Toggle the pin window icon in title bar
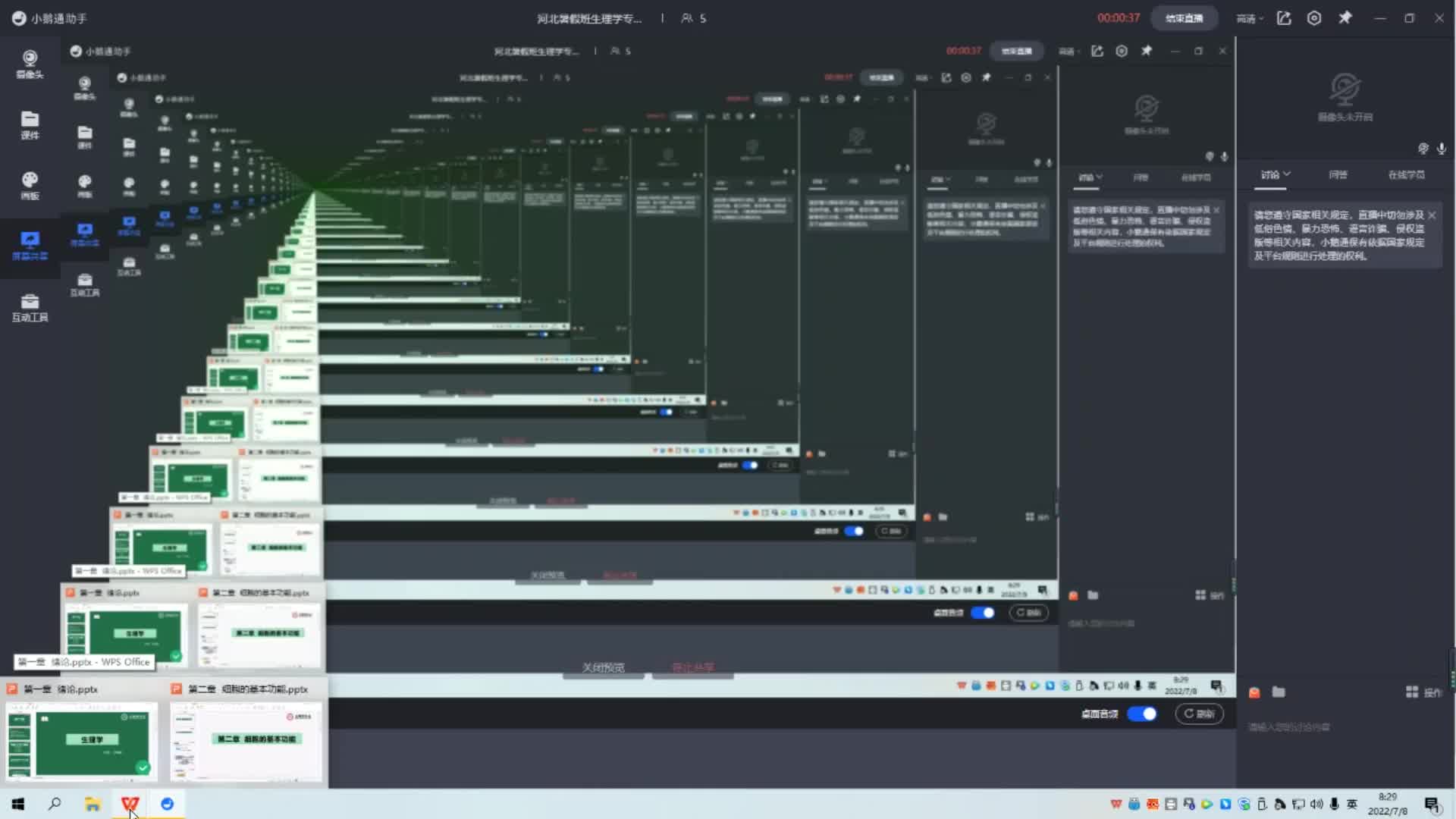 (x=1345, y=17)
